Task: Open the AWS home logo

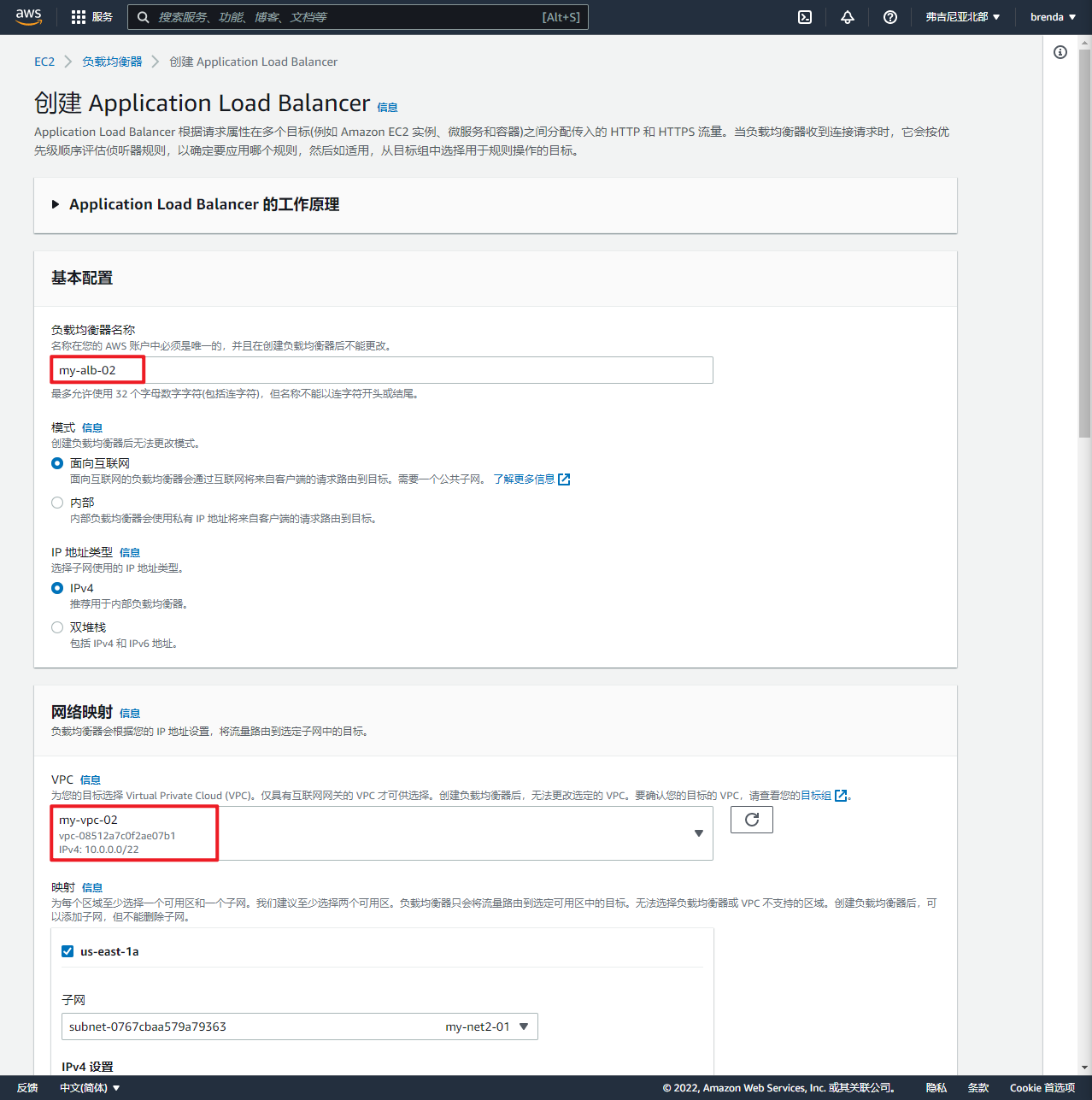Action: click(x=28, y=17)
